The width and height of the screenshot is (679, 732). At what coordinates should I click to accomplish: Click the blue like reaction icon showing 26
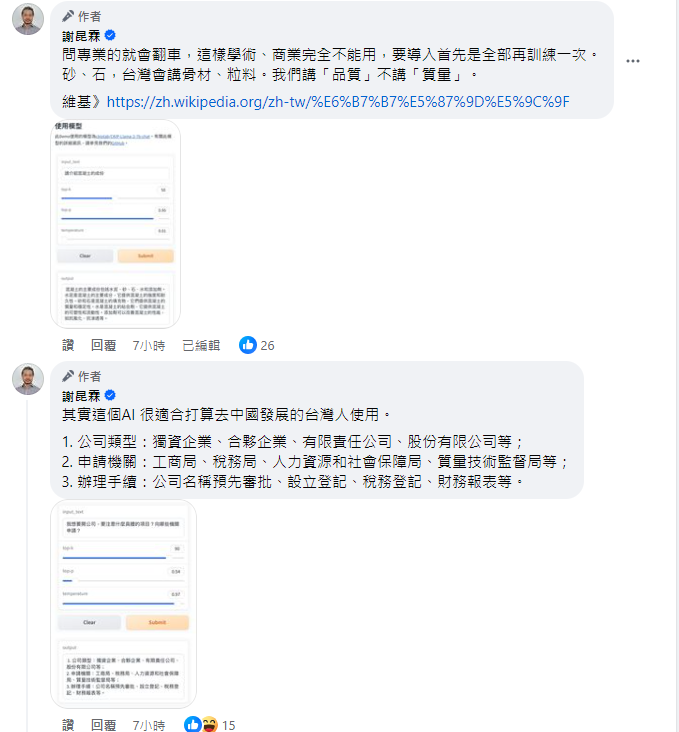(x=248, y=345)
